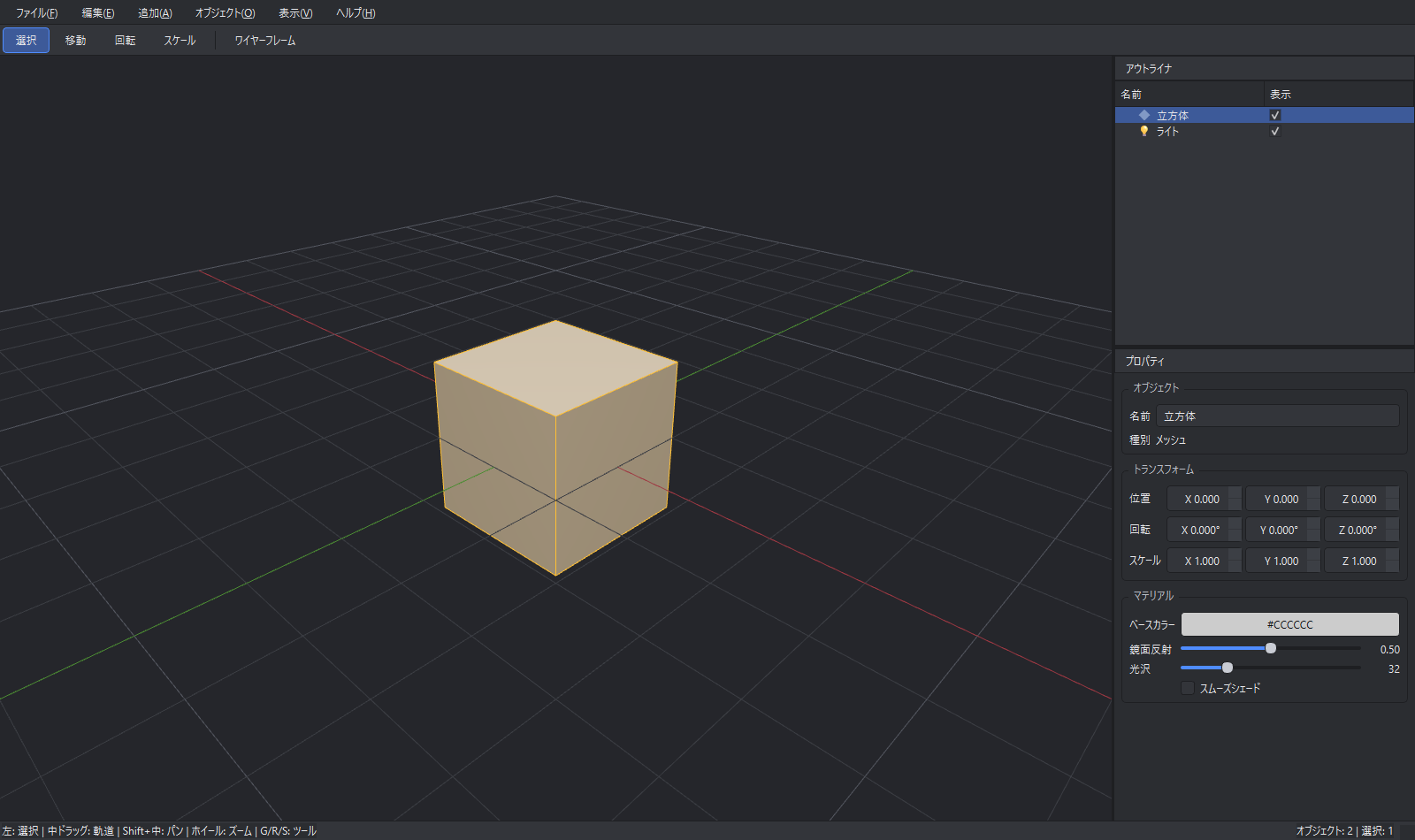The image size is (1415, 840).
Task: Click the 鏡面反射 value 0.50
Action: pyautogui.click(x=1389, y=649)
